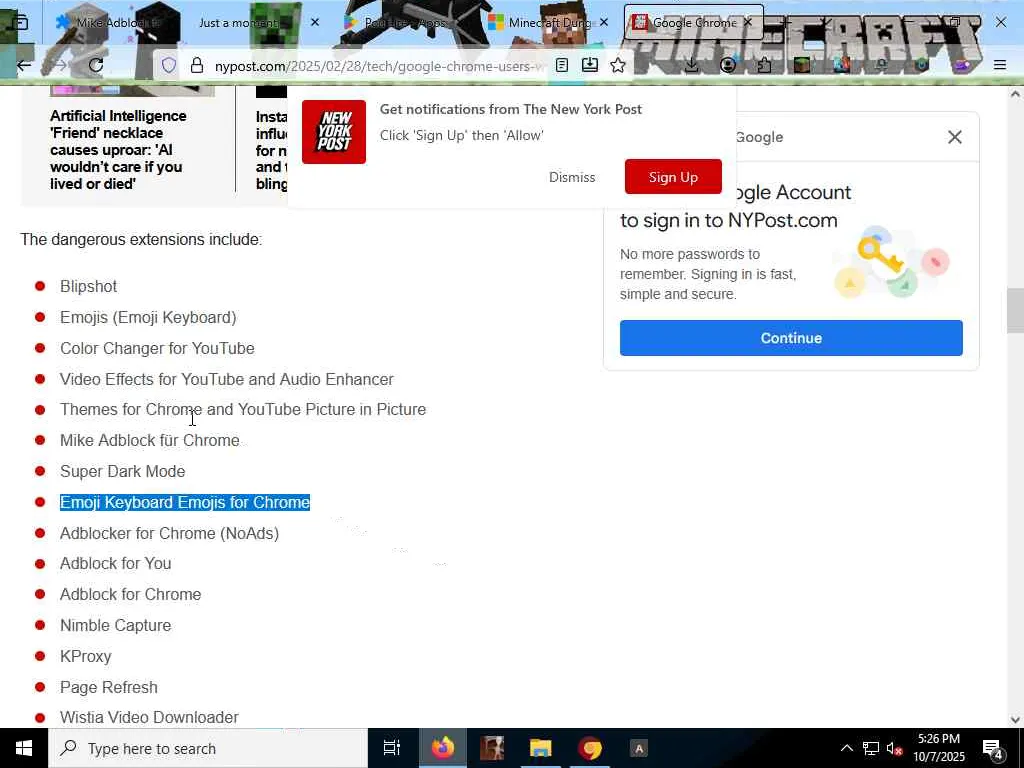Click the blue Continue button

point(791,338)
